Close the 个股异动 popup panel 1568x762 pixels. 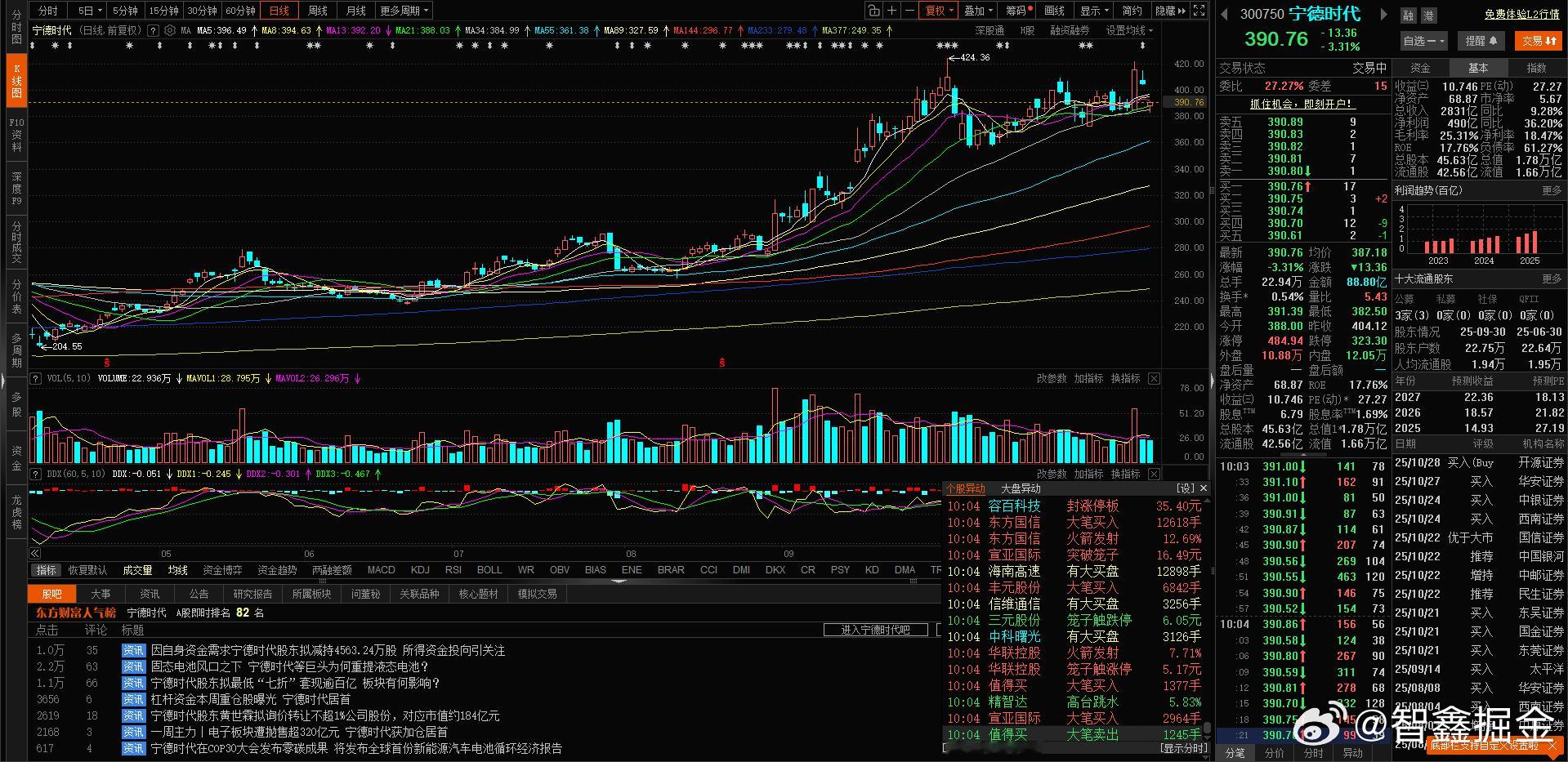pyautogui.click(x=1203, y=488)
